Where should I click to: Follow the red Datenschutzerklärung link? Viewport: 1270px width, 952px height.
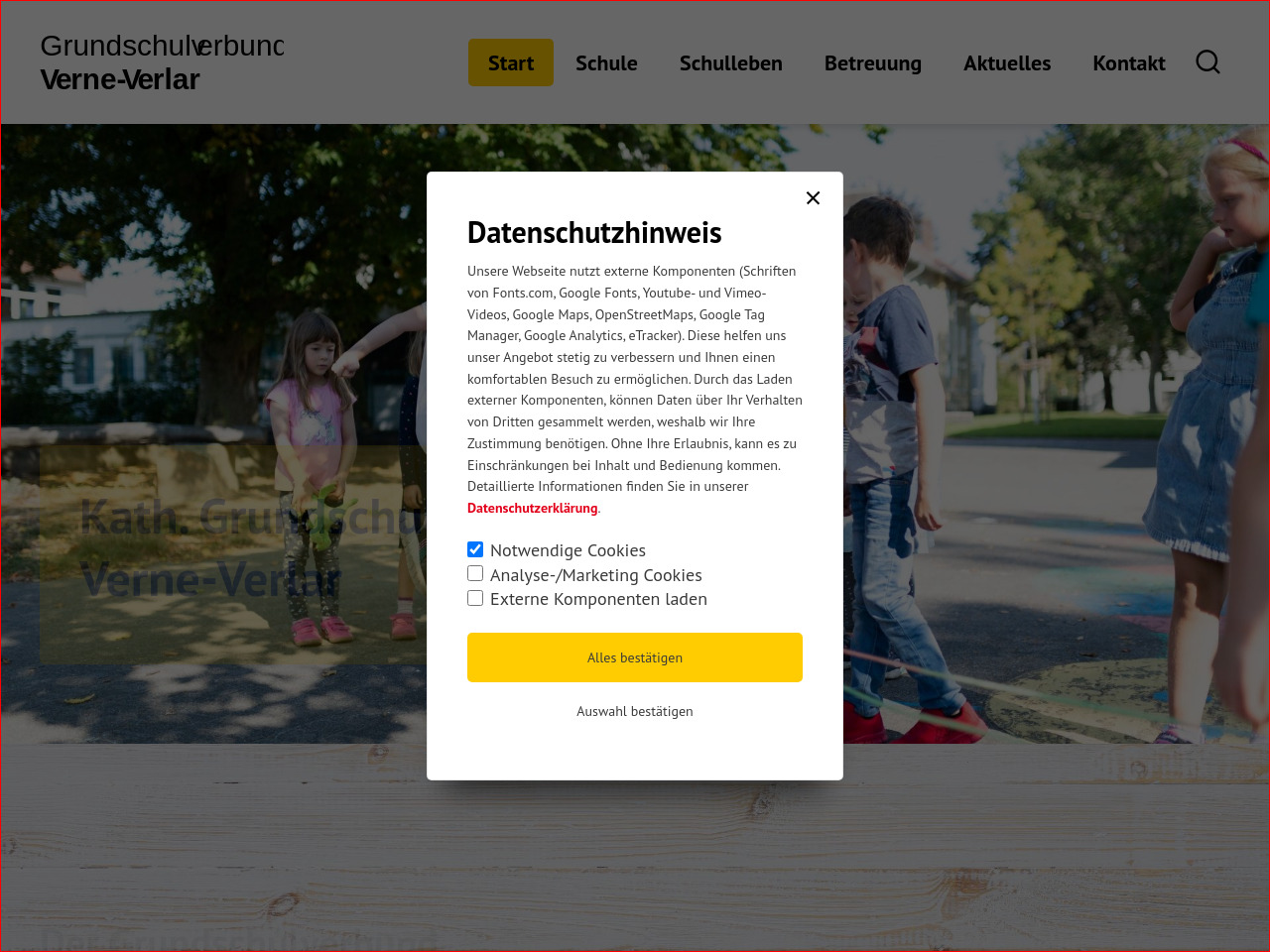coord(532,508)
